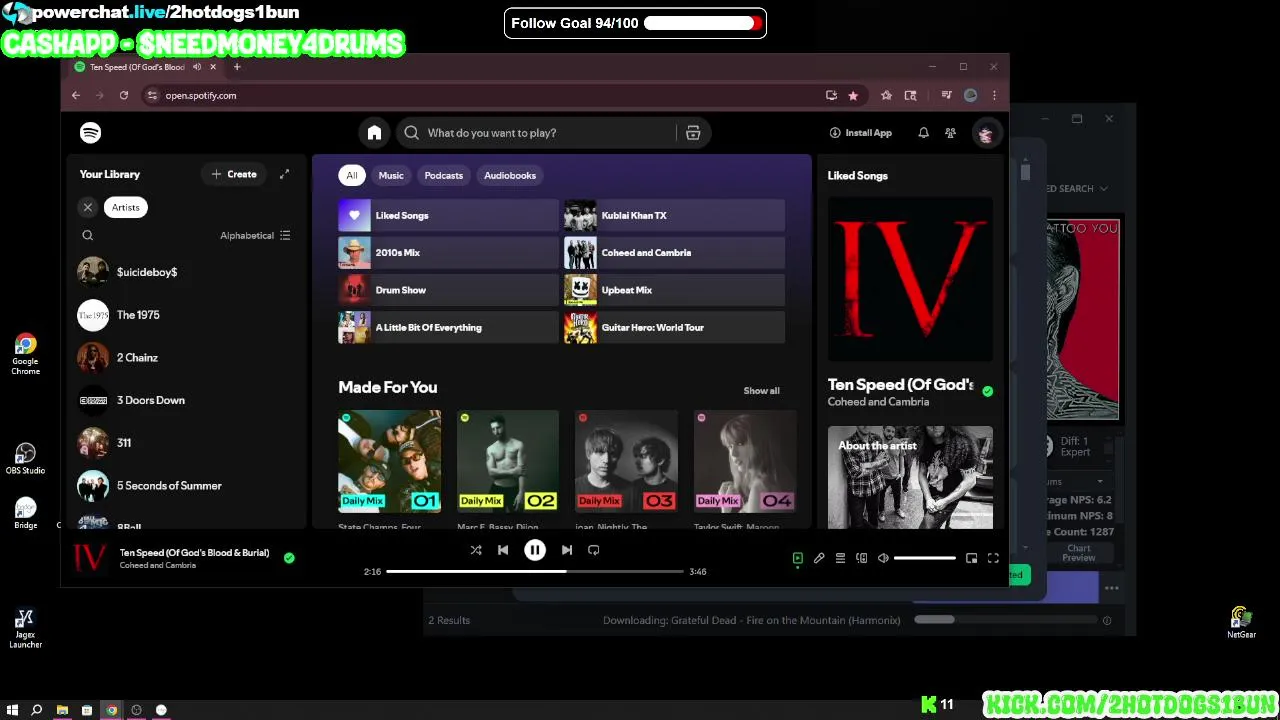Seek in the song progress bar

pos(535,571)
